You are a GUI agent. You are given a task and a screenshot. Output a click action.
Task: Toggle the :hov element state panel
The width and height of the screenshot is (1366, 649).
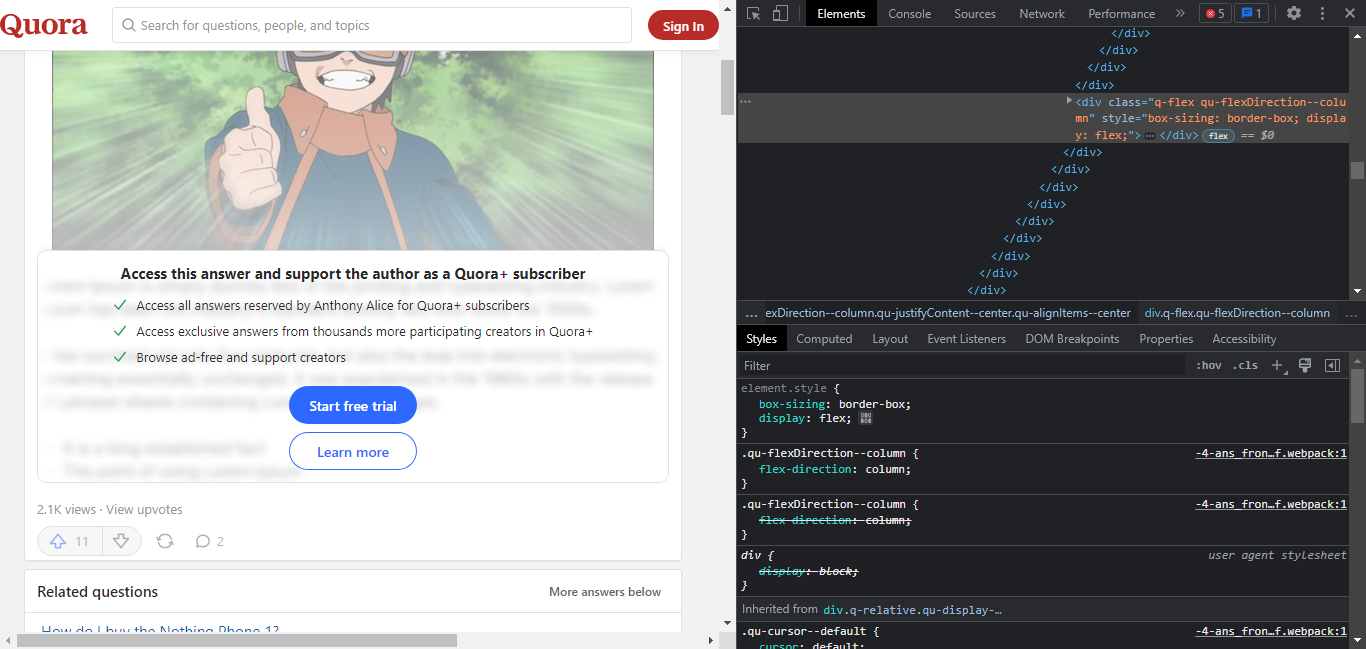pyautogui.click(x=1209, y=366)
